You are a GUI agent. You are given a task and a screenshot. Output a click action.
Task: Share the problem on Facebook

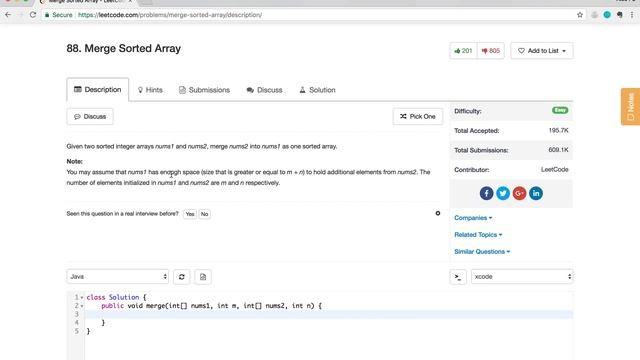486,193
